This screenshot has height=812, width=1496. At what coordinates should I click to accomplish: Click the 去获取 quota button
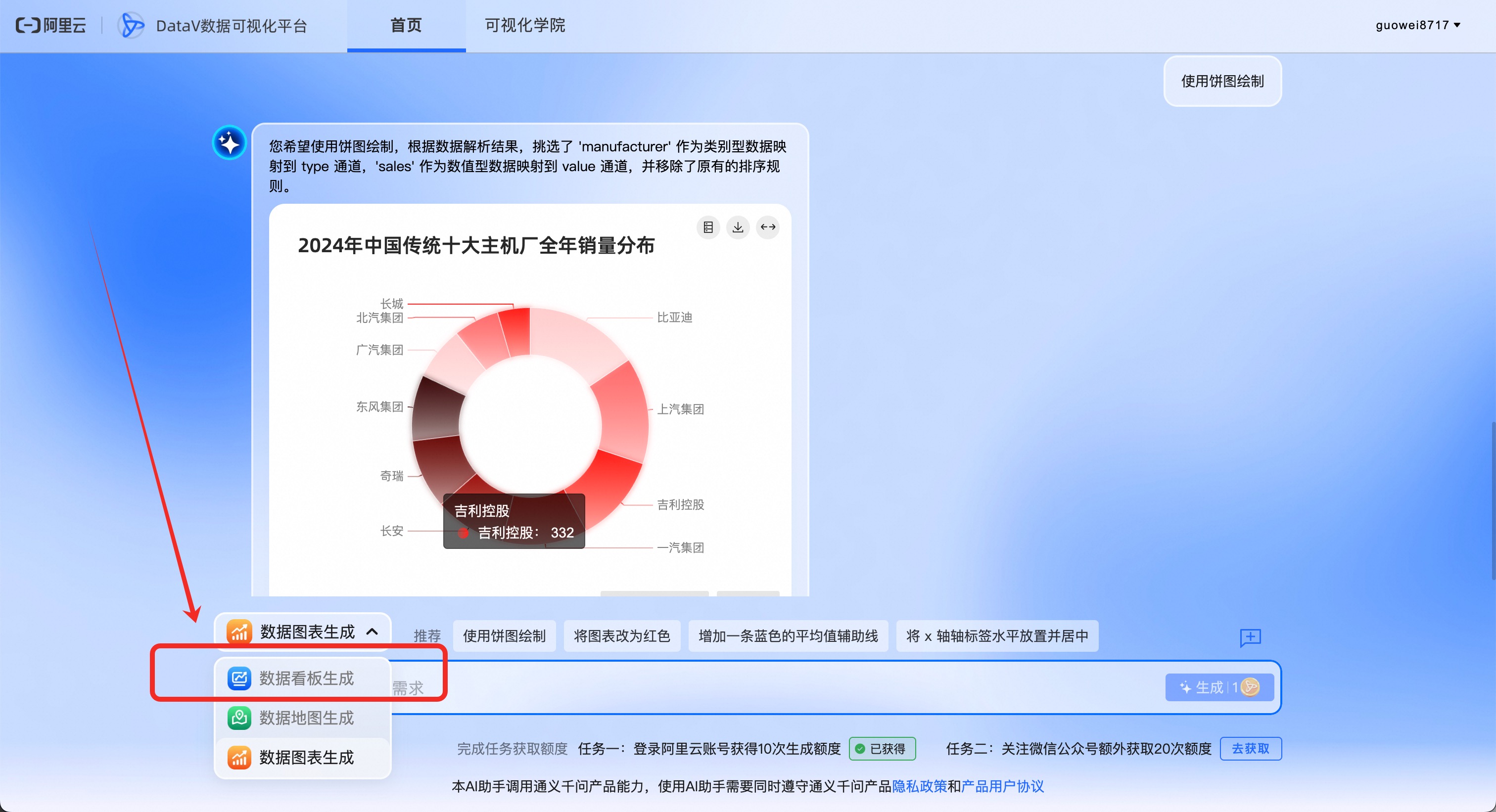click(1250, 749)
